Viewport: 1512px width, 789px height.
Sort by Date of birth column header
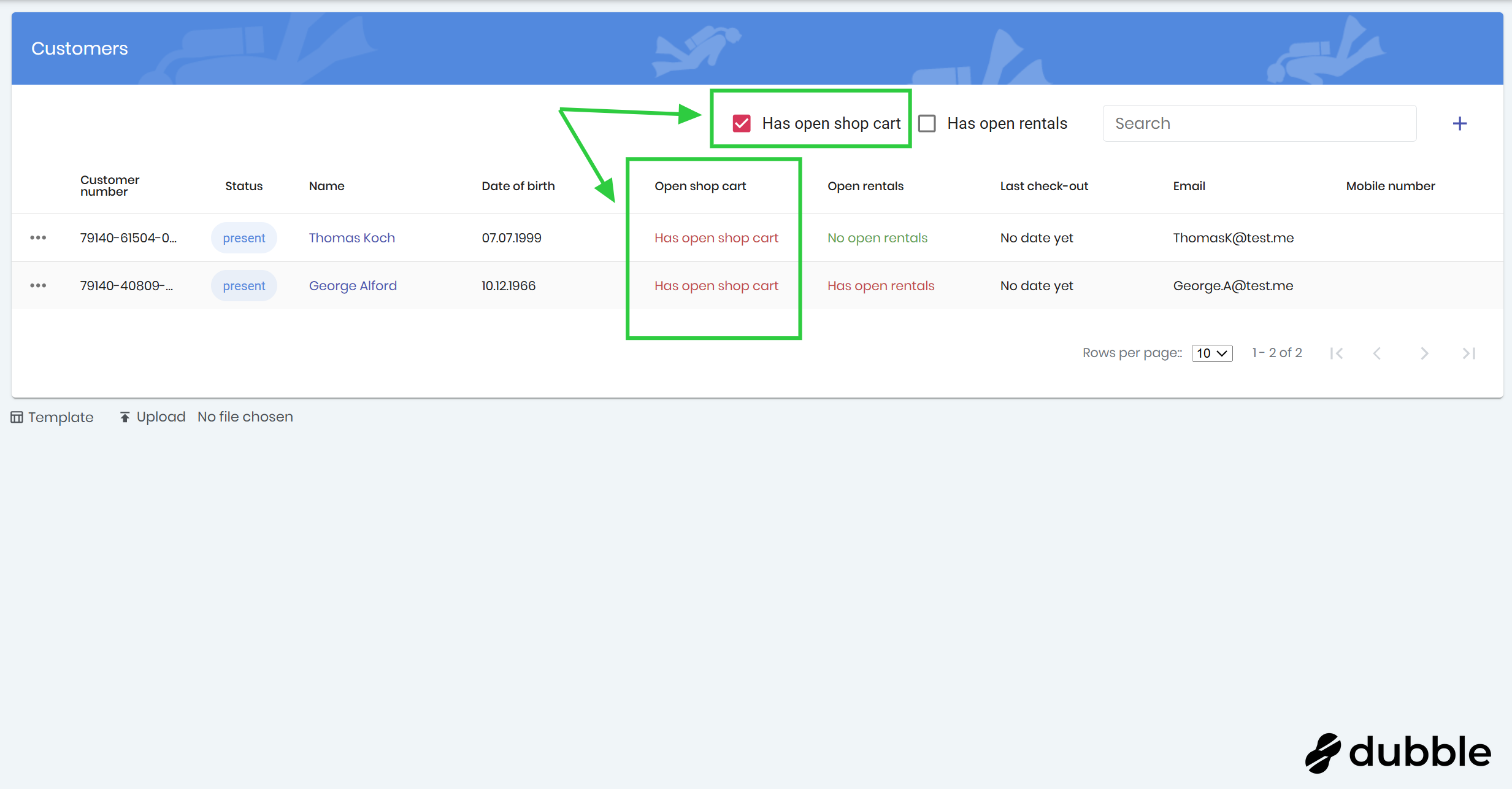518,187
